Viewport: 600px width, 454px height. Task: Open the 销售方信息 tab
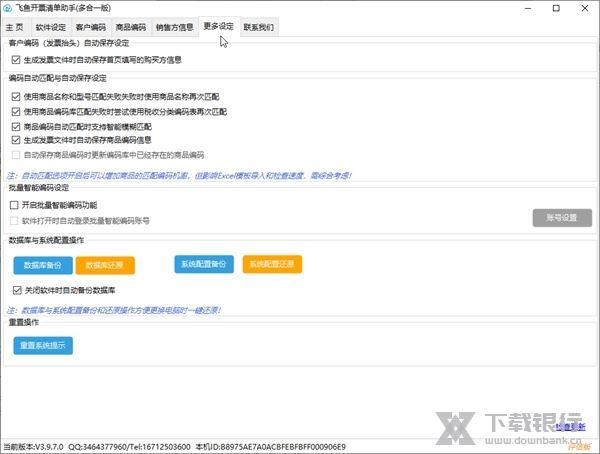click(174, 27)
